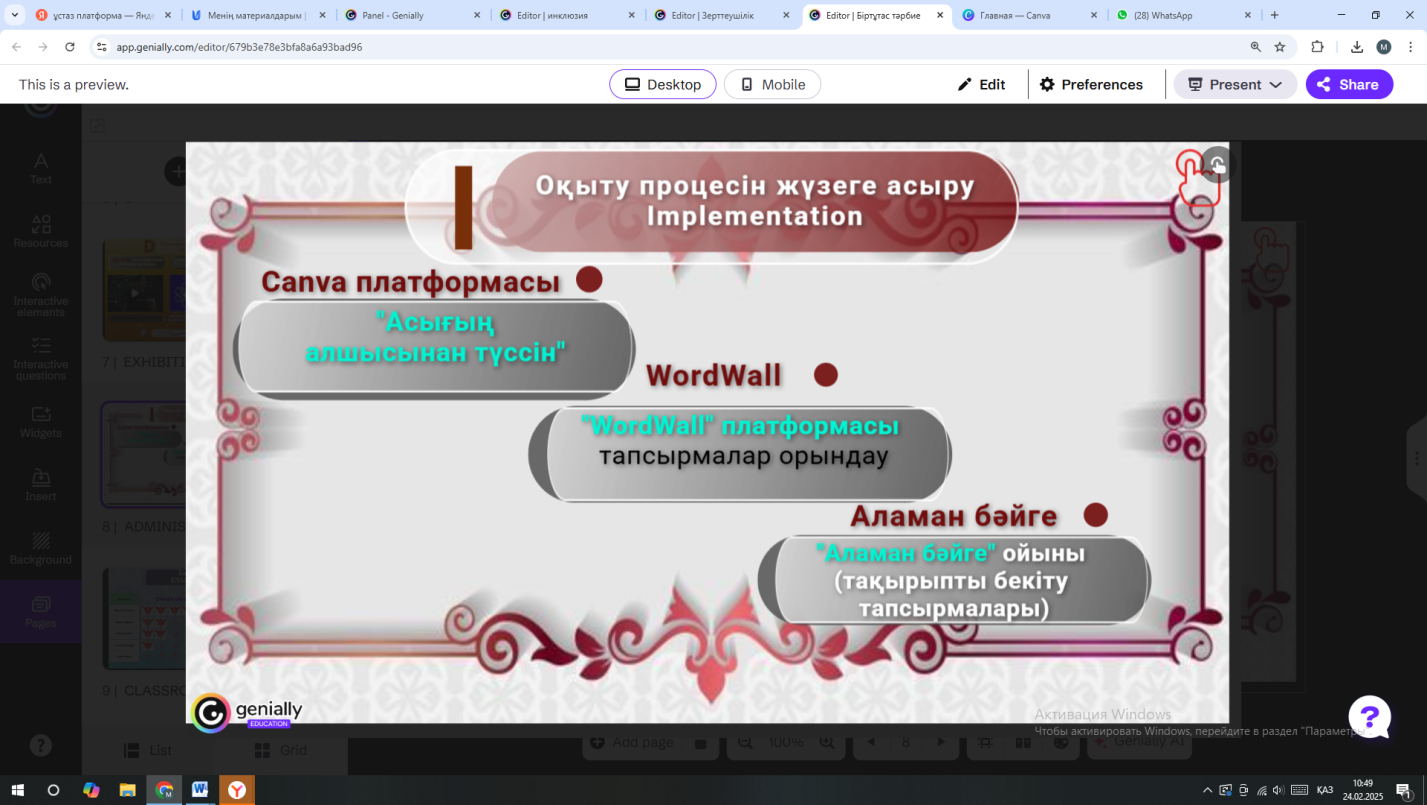Go back in browser history

click(x=17, y=47)
